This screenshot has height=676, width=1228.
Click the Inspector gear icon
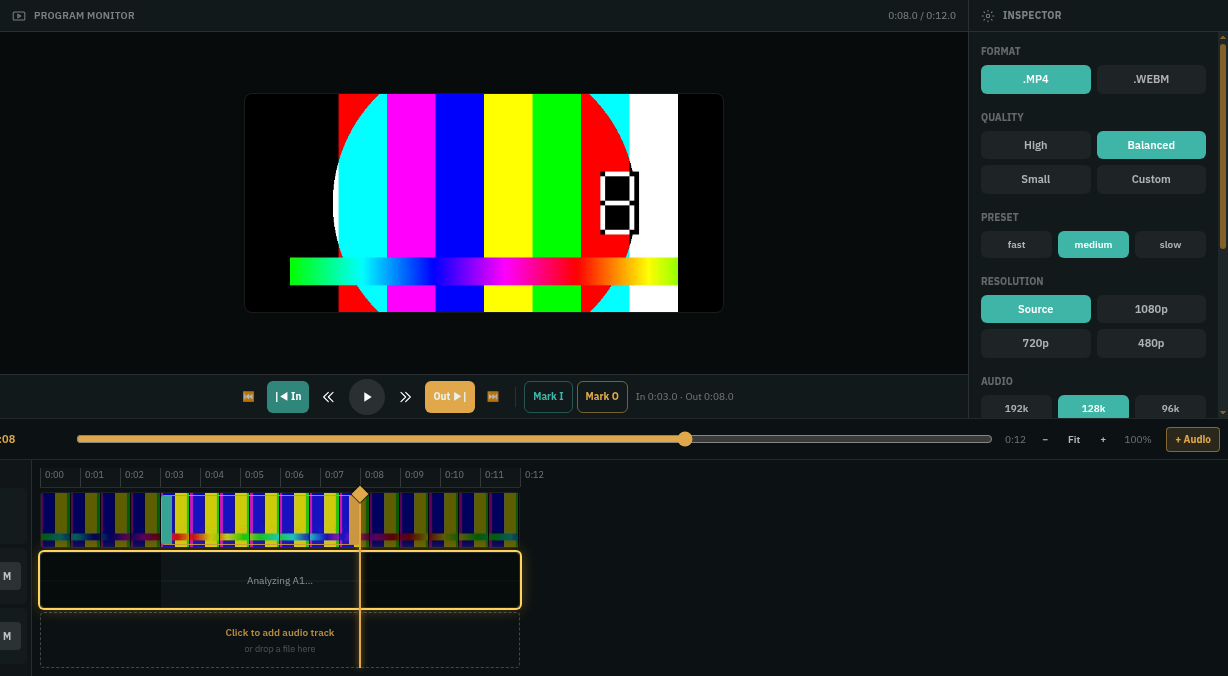coord(988,16)
